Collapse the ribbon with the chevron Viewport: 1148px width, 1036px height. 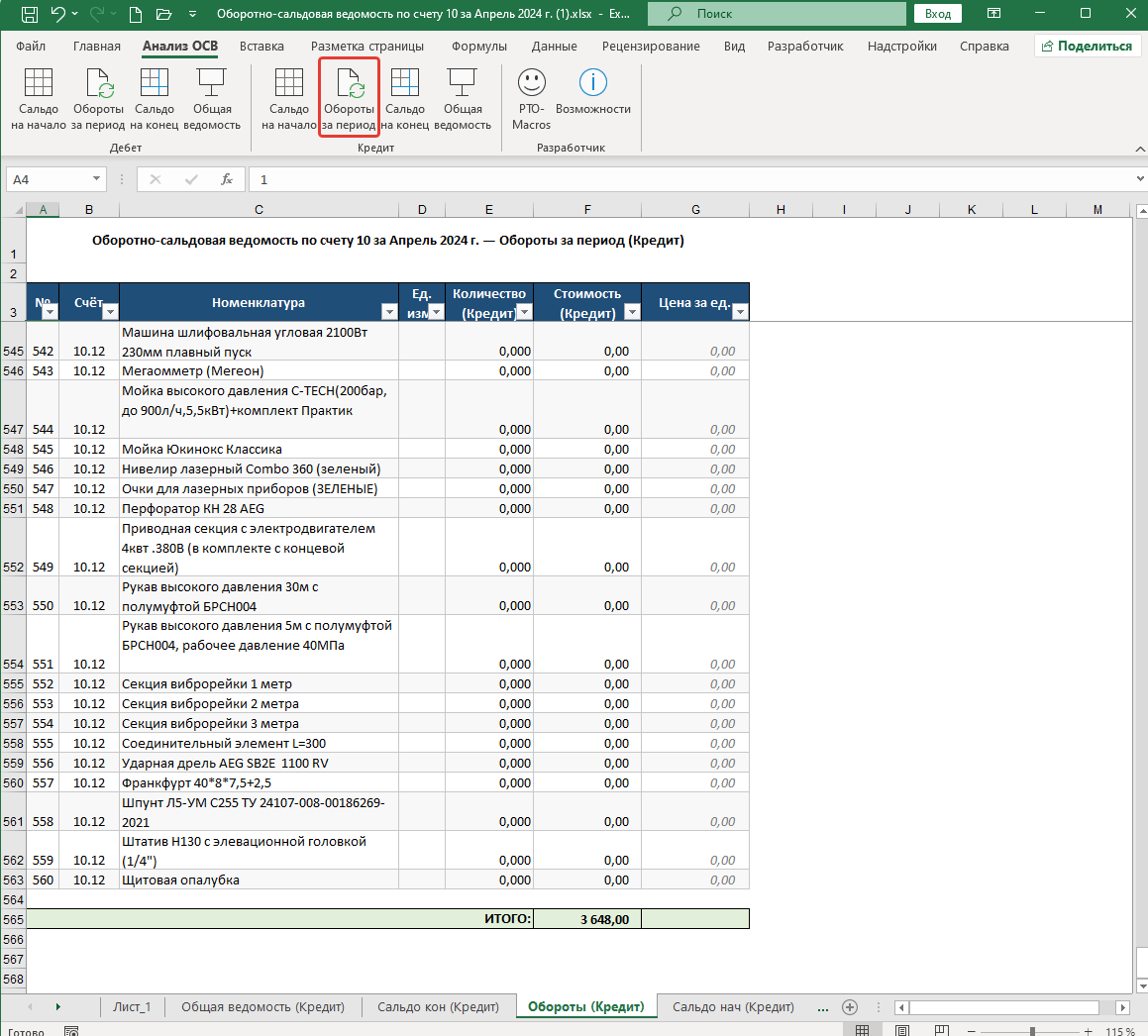(x=1140, y=149)
